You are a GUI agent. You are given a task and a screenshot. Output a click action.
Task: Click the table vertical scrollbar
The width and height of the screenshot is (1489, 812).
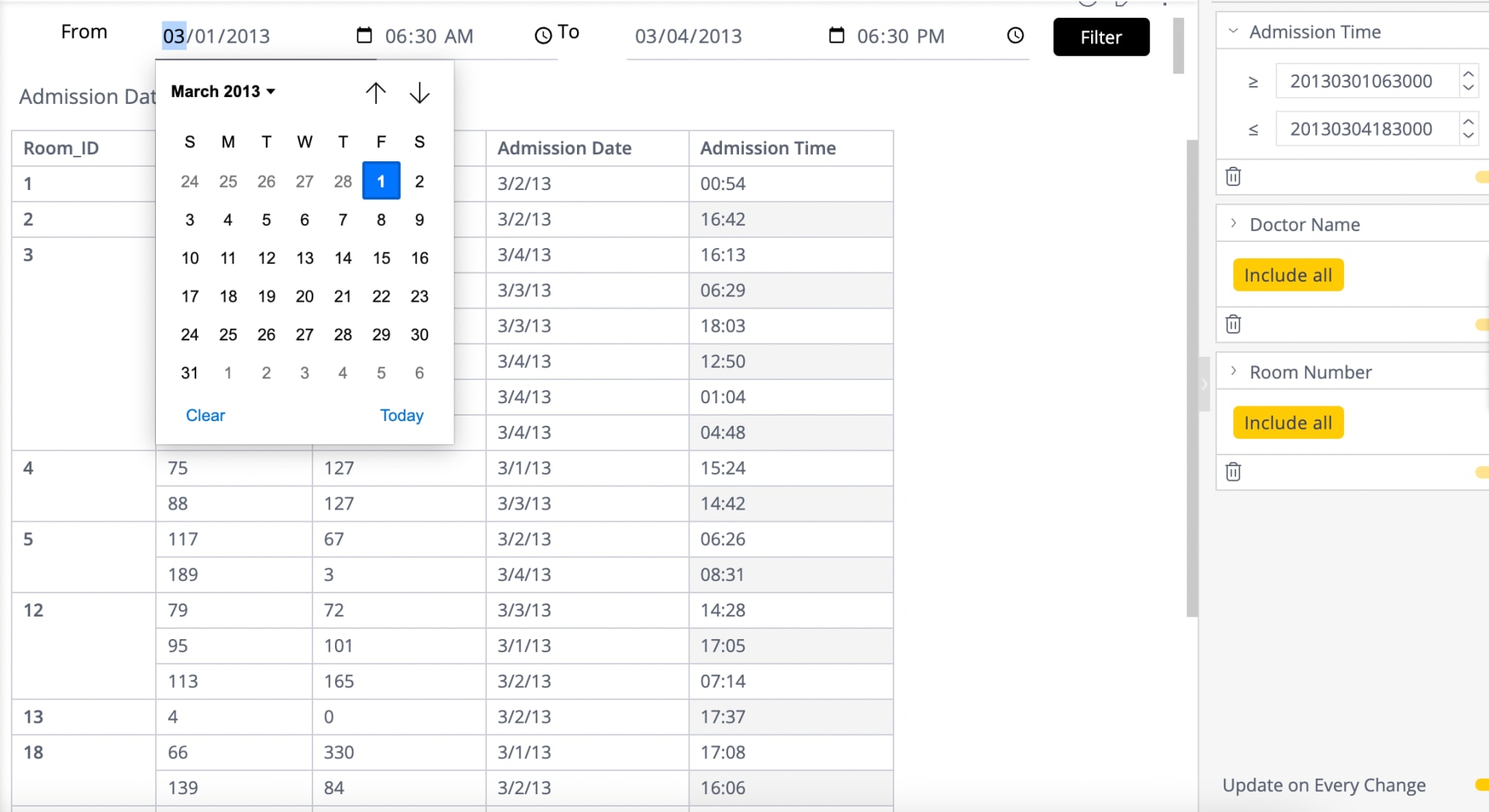1192,378
